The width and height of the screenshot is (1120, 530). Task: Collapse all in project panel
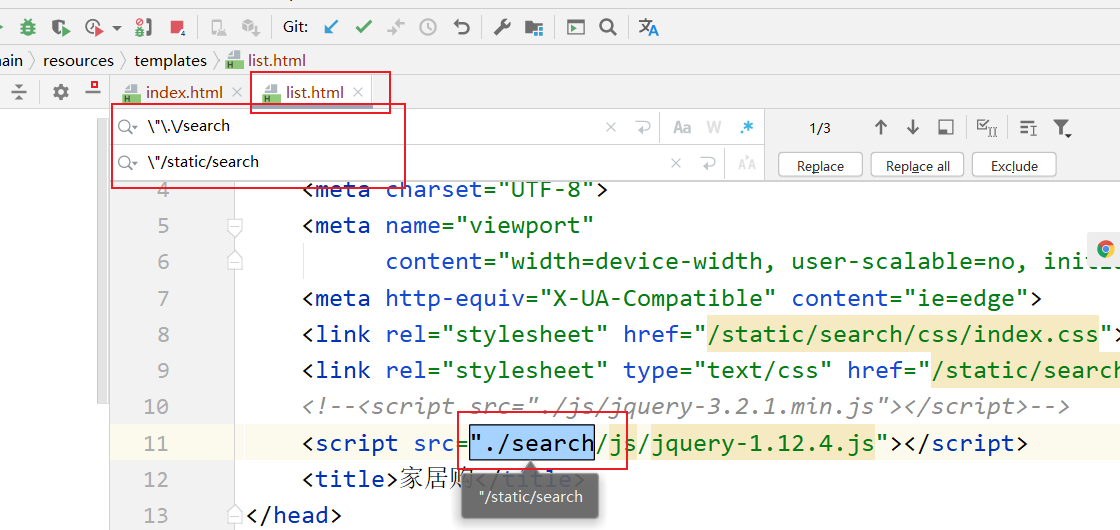pyautogui.click(x=19, y=91)
